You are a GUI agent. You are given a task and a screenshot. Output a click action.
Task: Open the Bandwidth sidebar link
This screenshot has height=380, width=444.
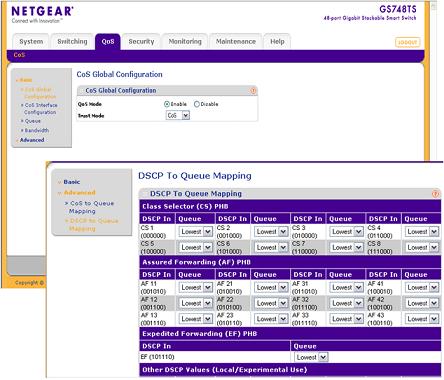[37, 130]
